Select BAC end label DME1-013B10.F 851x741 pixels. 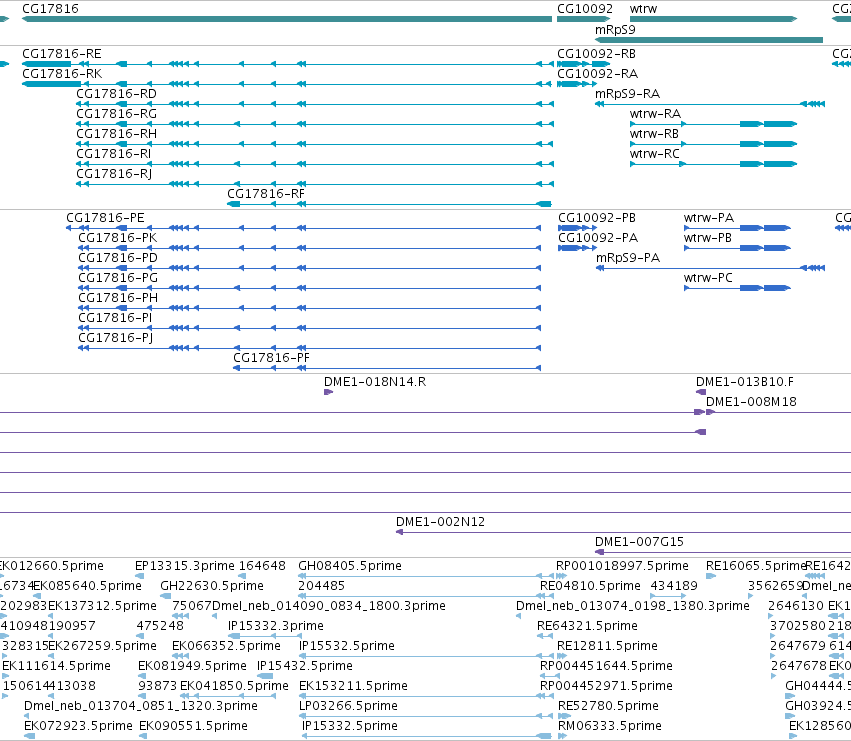point(745,382)
